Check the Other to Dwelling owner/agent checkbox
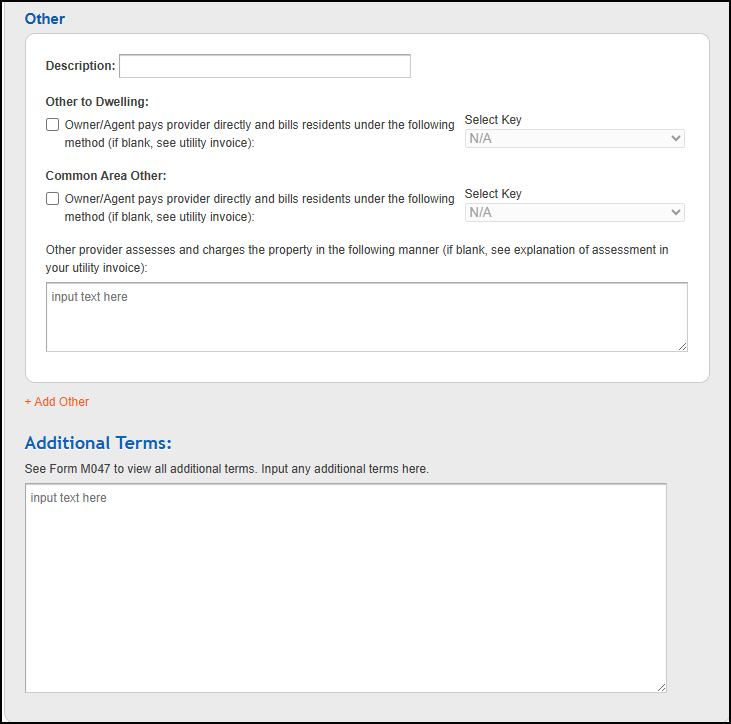This screenshot has width=731, height=724. pos(53,124)
